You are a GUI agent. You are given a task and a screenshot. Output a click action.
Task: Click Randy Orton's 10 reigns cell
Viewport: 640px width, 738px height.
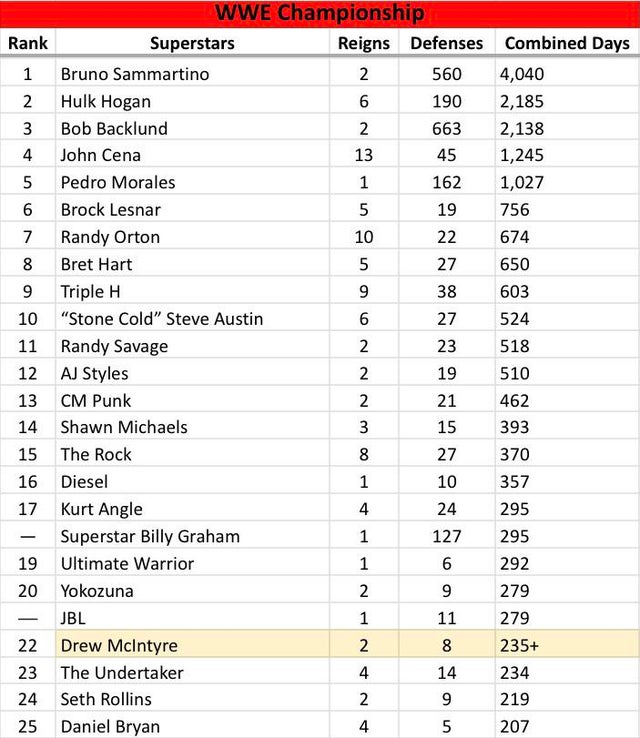(x=363, y=237)
